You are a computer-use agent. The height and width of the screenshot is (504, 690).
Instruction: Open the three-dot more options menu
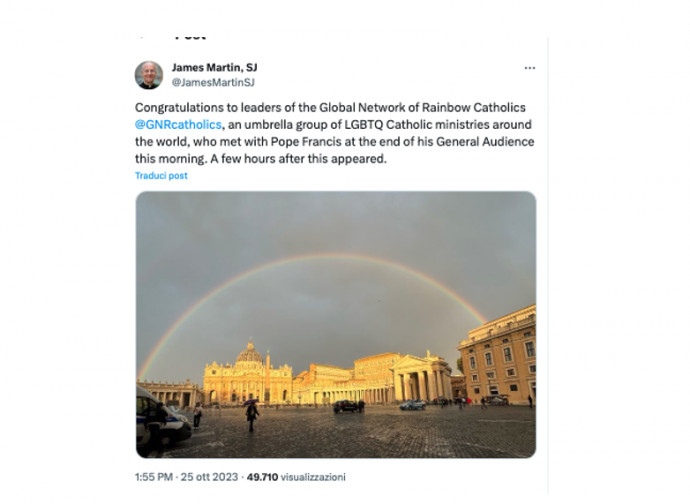click(x=530, y=68)
